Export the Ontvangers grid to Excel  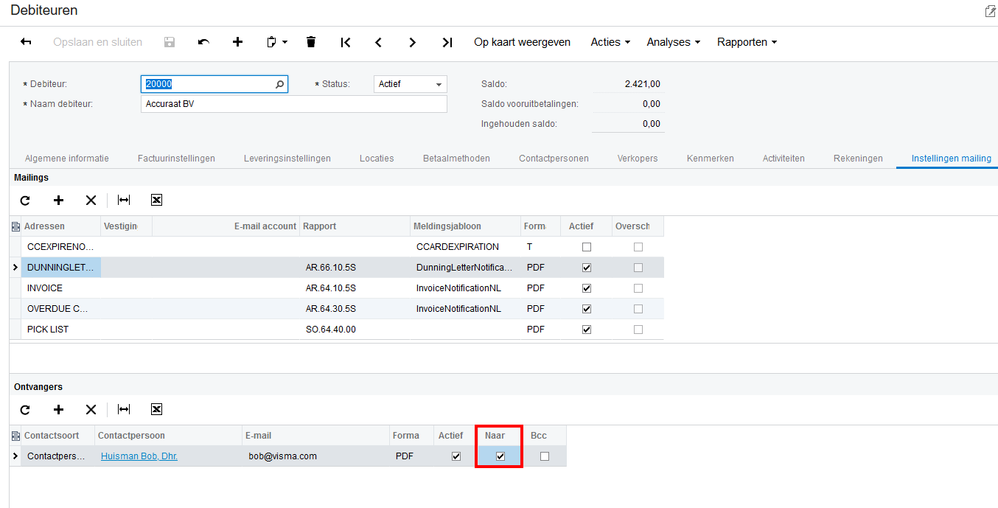tap(157, 409)
